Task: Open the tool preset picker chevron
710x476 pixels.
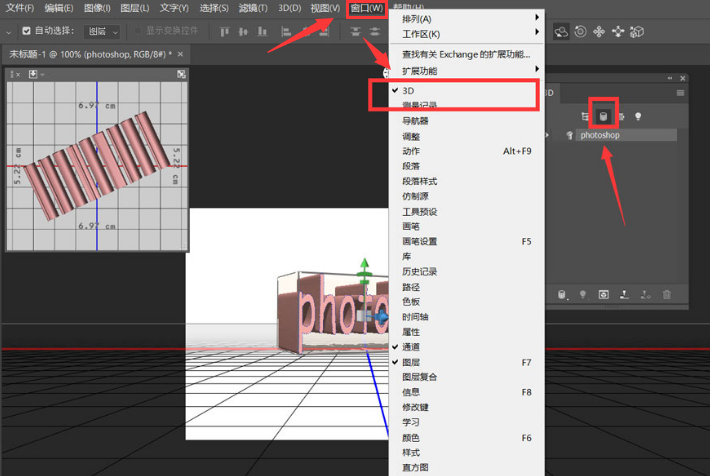Action: click(9, 32)
